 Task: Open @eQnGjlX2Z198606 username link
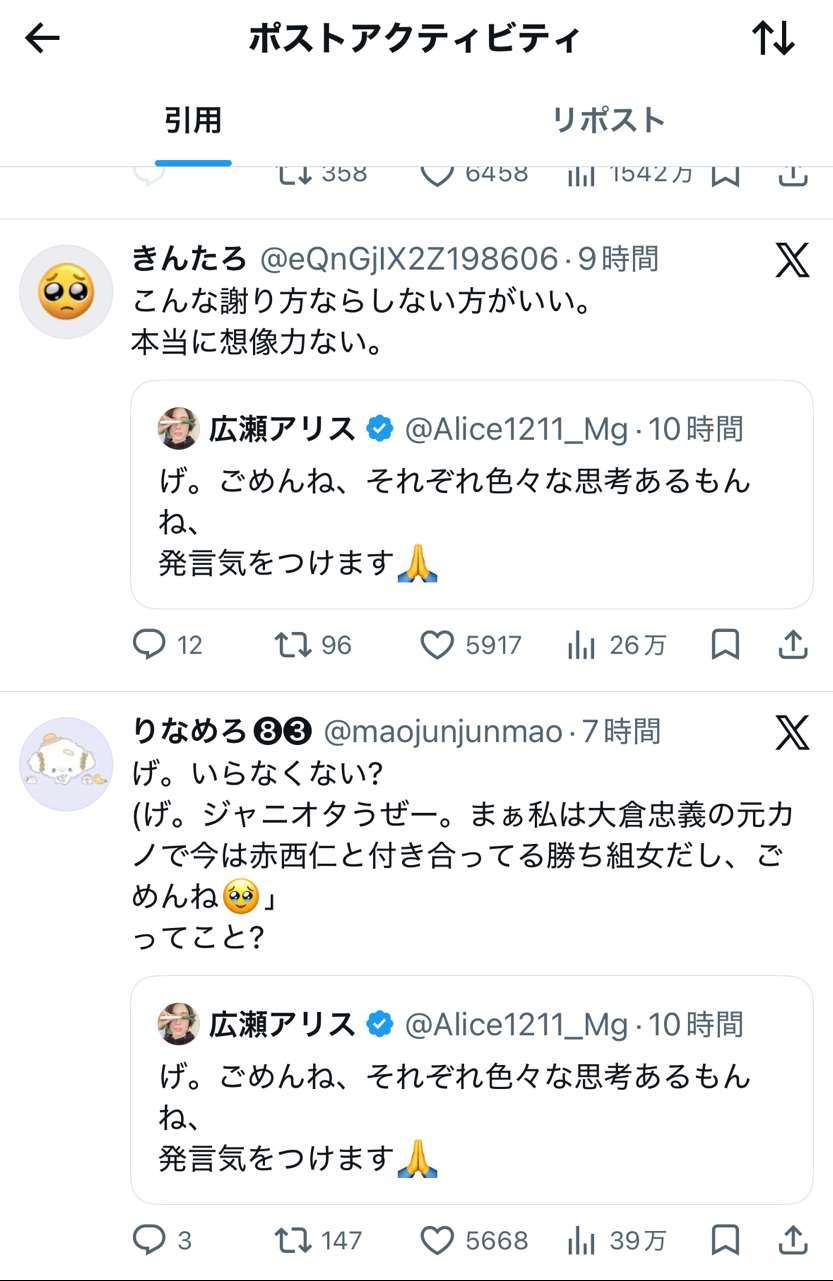[x=409, y=260]
